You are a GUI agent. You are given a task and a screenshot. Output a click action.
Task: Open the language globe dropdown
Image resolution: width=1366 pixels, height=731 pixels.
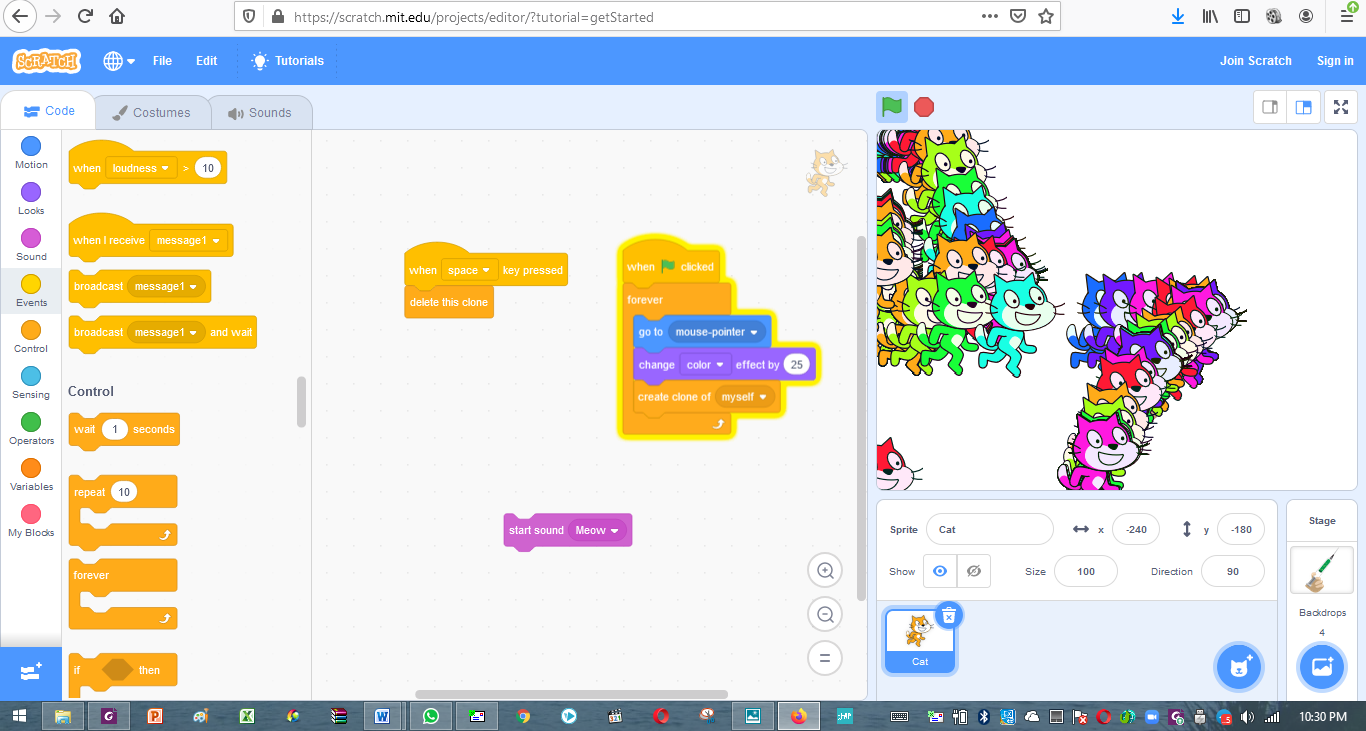(118, 60)
